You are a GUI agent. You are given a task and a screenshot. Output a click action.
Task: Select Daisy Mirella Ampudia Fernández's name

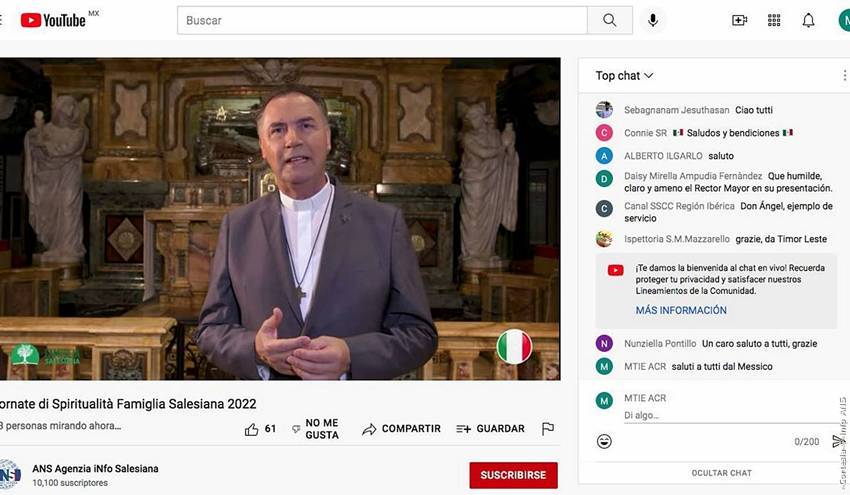tap(693, 176)
